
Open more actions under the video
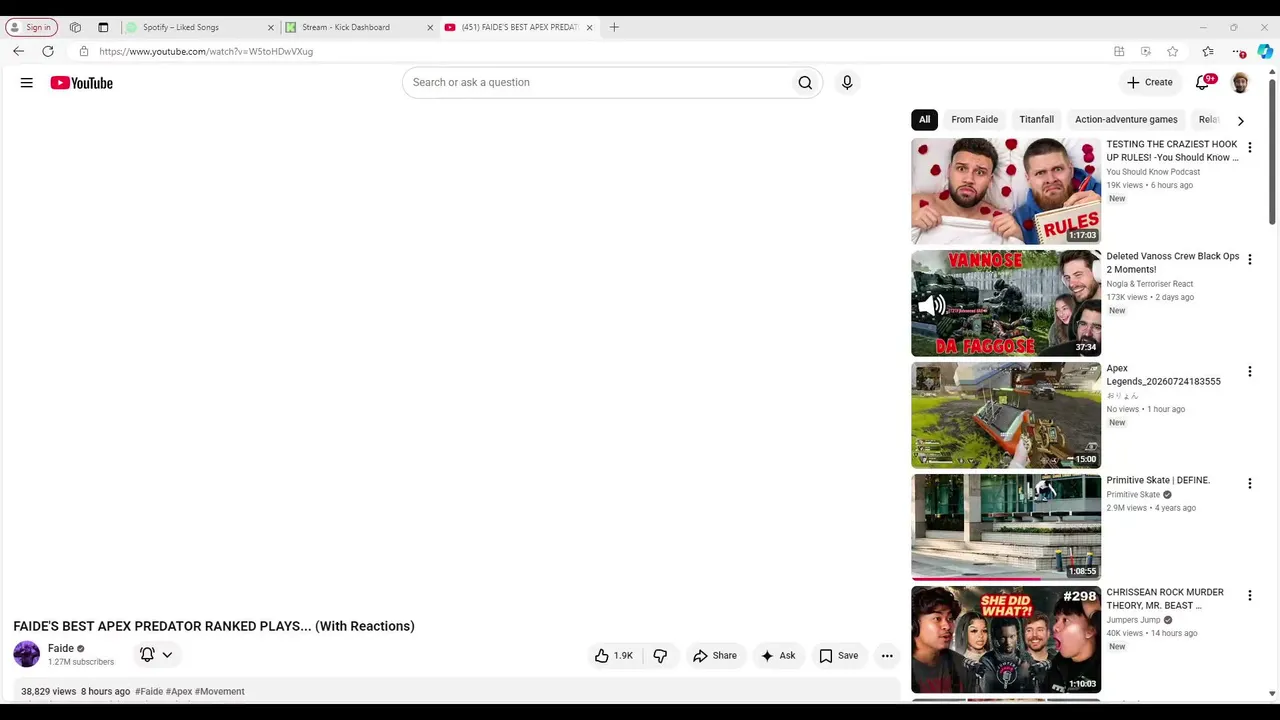[887, 656]
